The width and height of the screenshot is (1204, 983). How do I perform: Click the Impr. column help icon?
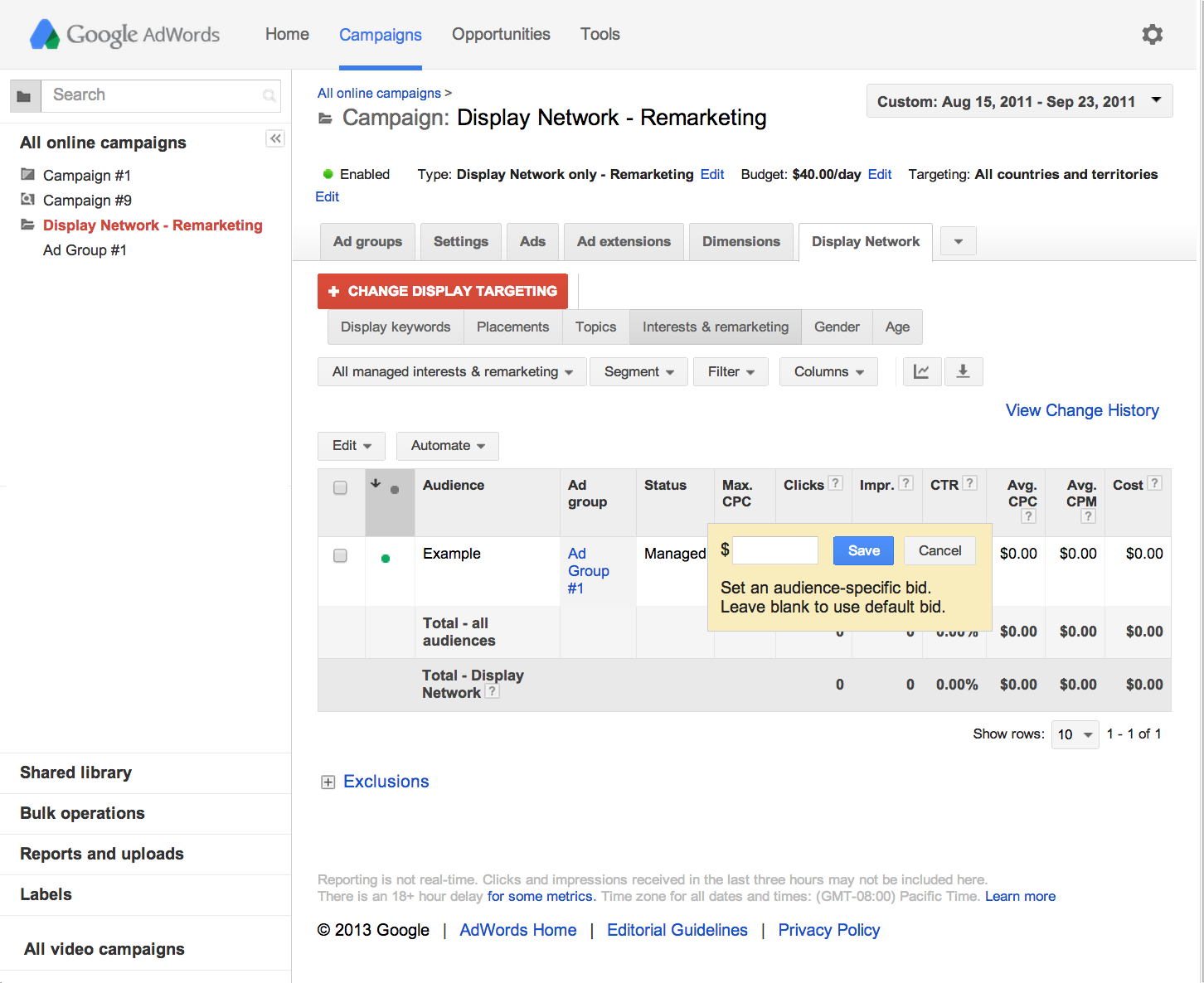tap(905, 483)
